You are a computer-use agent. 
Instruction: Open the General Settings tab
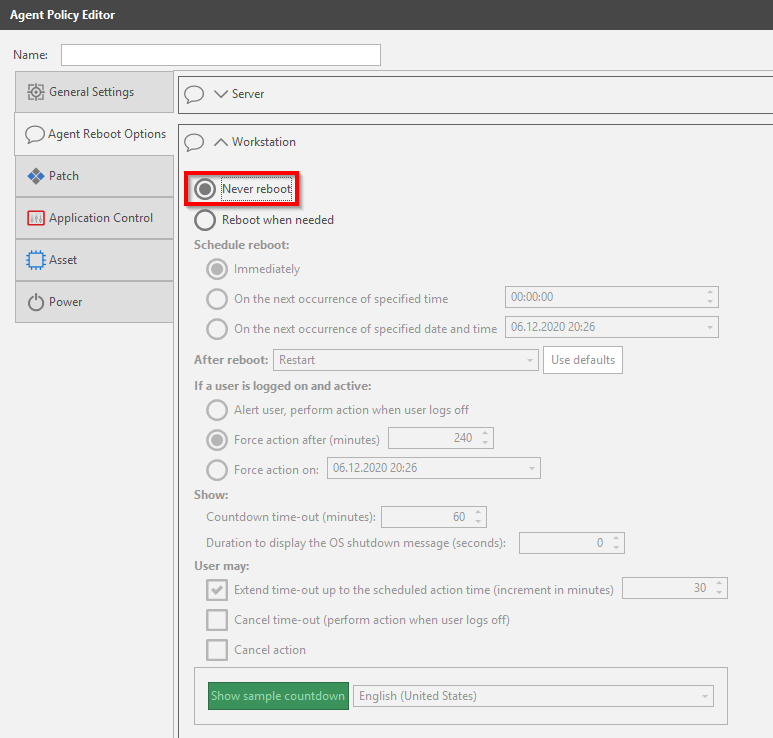[94, 92]
